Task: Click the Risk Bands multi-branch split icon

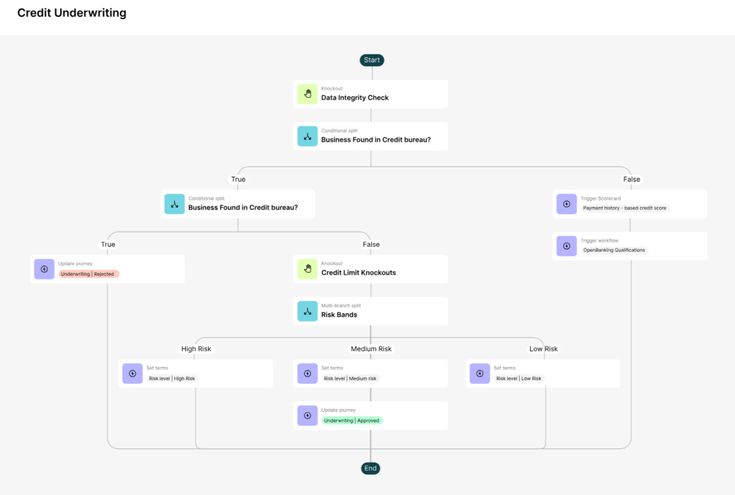Action: (x=307, y=311)
